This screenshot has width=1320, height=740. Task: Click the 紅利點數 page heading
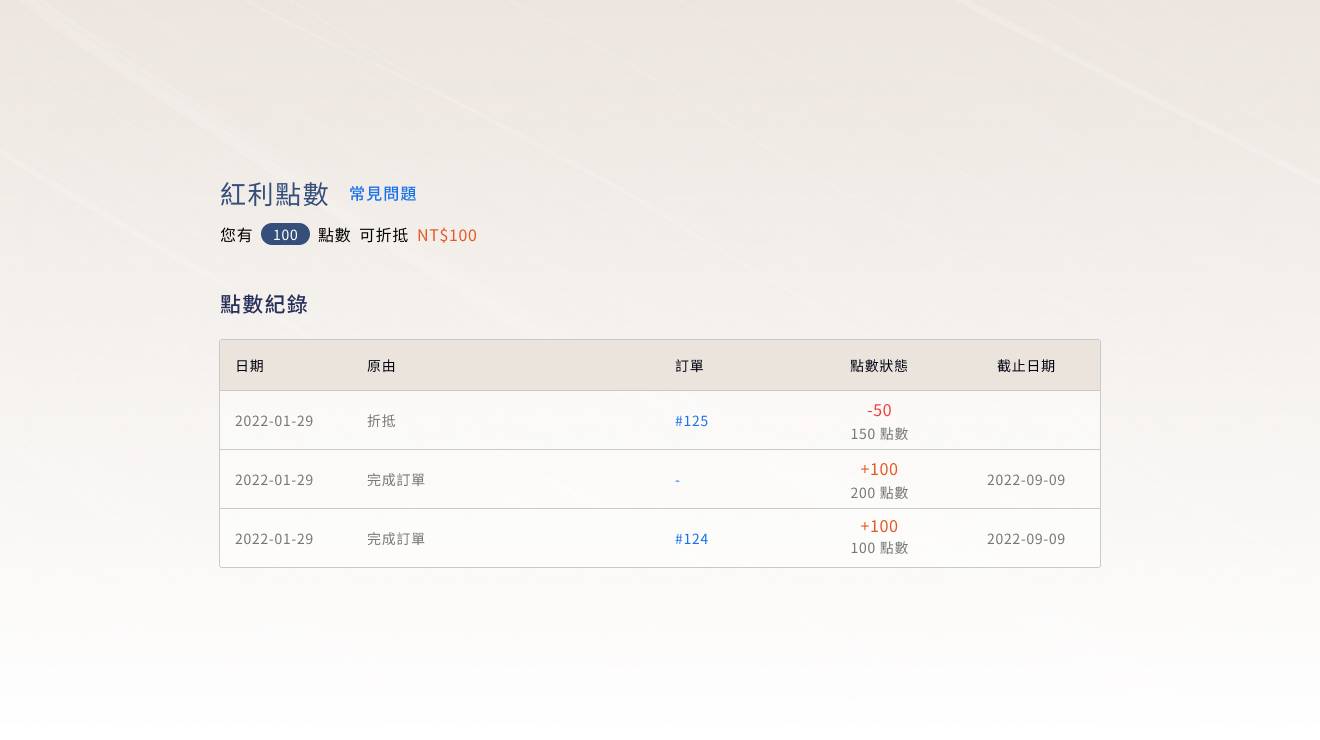275,194
